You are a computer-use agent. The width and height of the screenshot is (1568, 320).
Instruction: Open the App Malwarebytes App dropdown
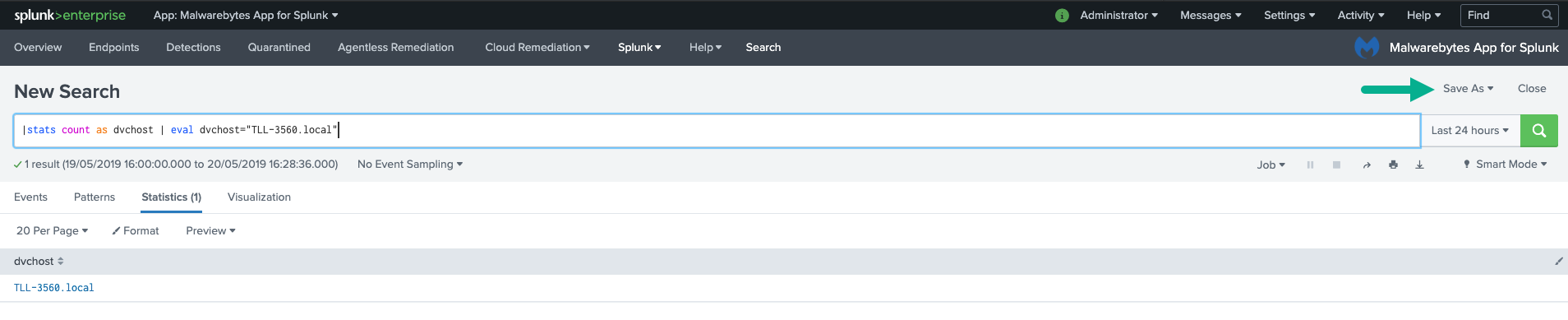pos(246,15)
